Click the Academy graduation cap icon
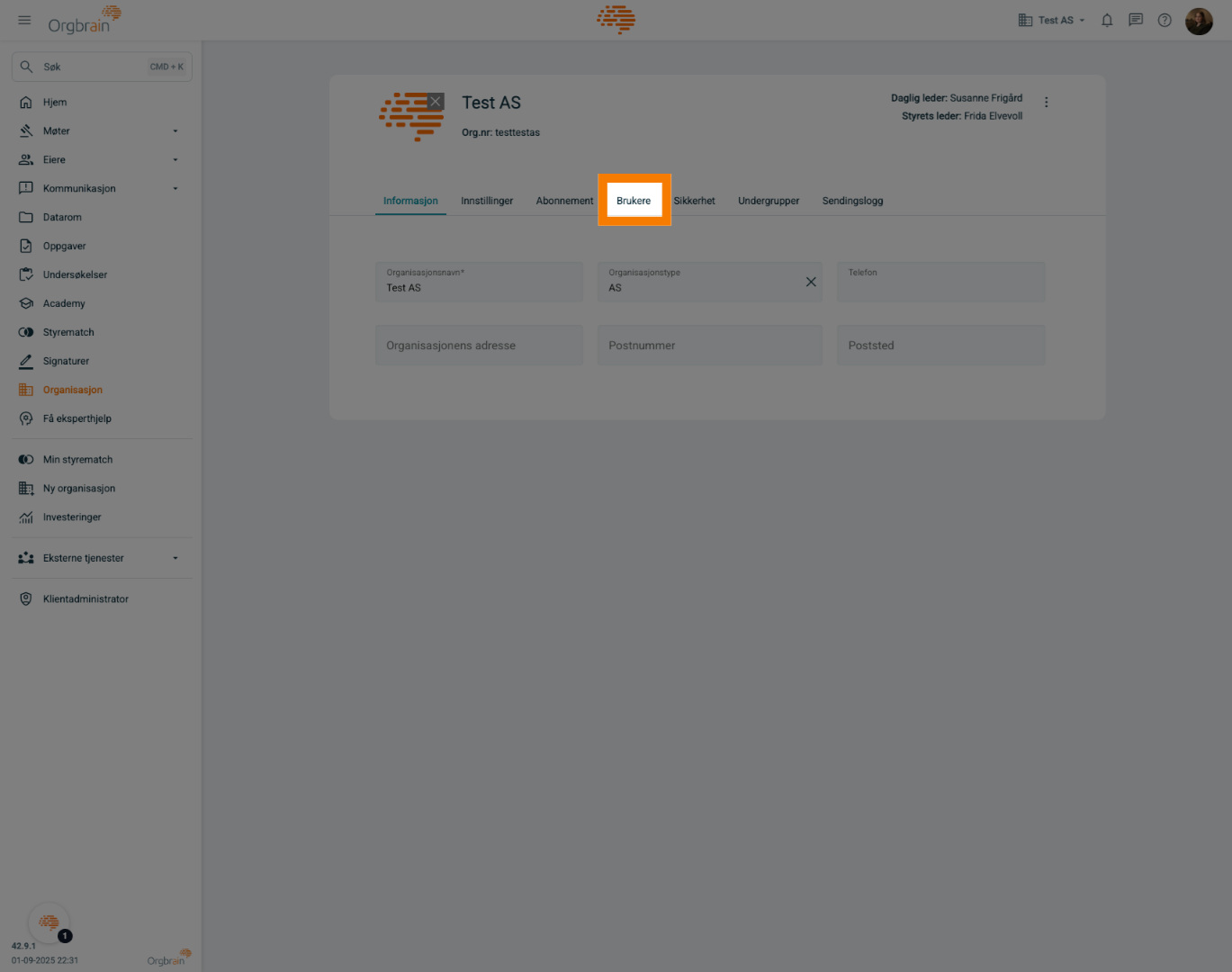1232x972 pixels. [x=26, y=304]
